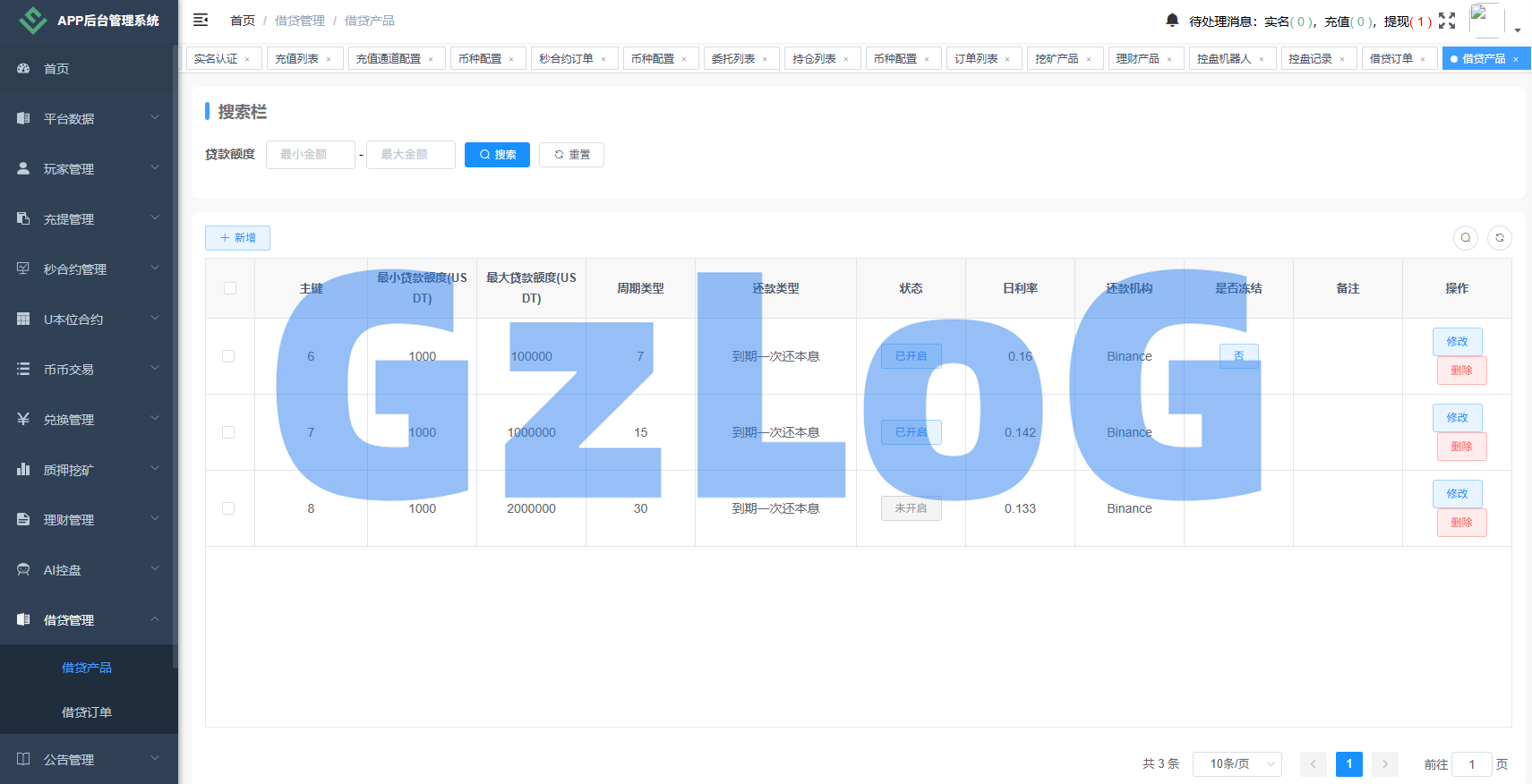Click the table refresh icon

pos(1500,237)
